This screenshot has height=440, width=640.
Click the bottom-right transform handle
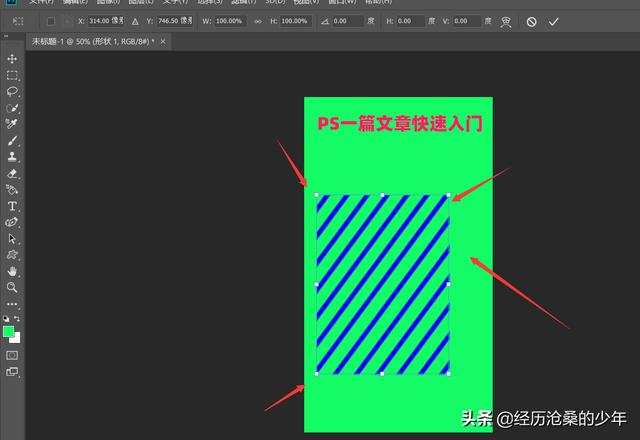click(449, 373)
